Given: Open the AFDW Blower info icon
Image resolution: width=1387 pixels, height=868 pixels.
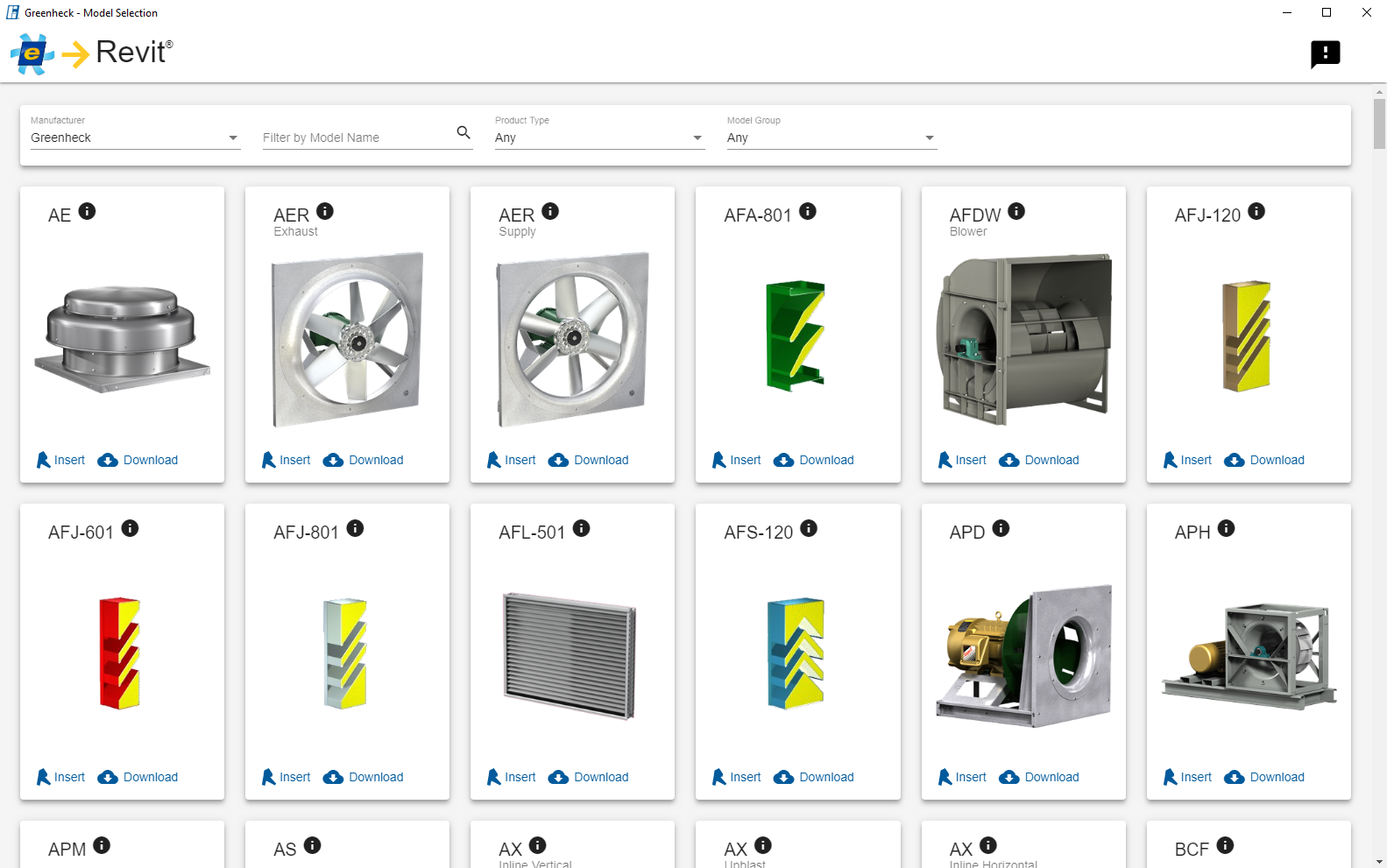Looking at the screenshot, I should 1016,211.
